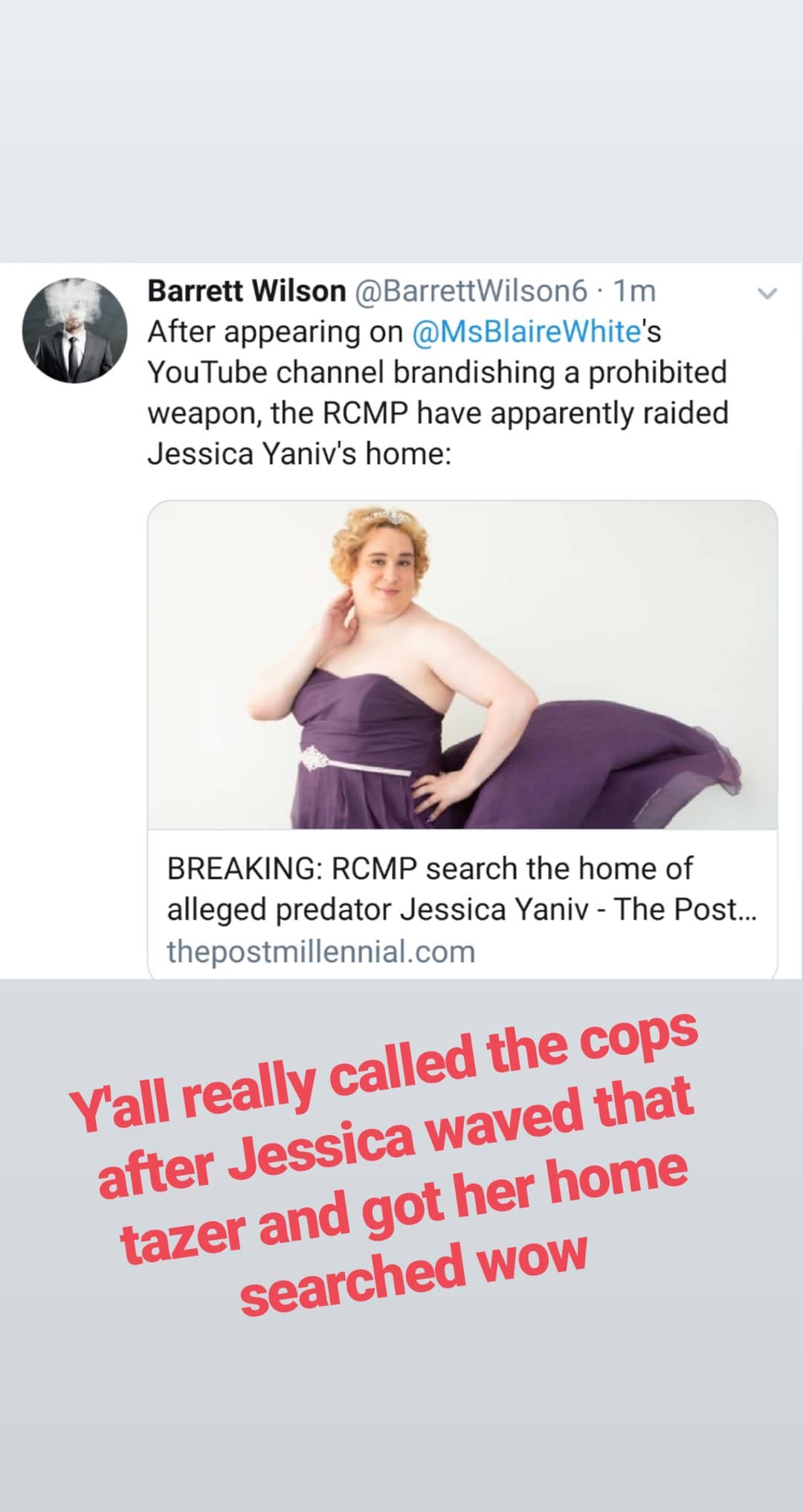Tap the "YouTube channel brandishing a prohibited" line
The width and height of the screenshot is (803, 1512).
(437, 372)
